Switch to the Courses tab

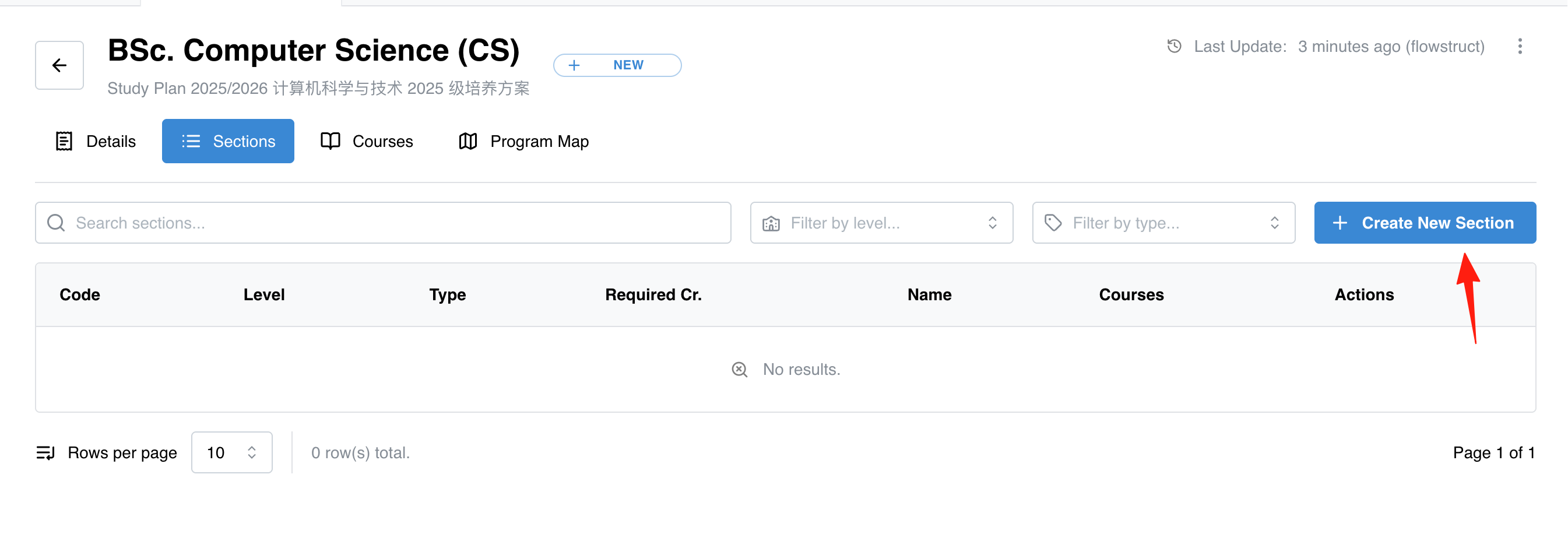tap(367, 141)
